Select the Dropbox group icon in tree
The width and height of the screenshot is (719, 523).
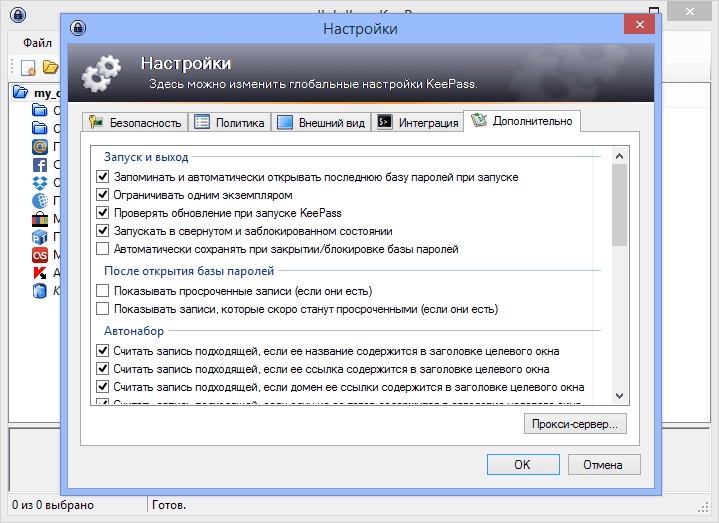(x=40, y=183)
